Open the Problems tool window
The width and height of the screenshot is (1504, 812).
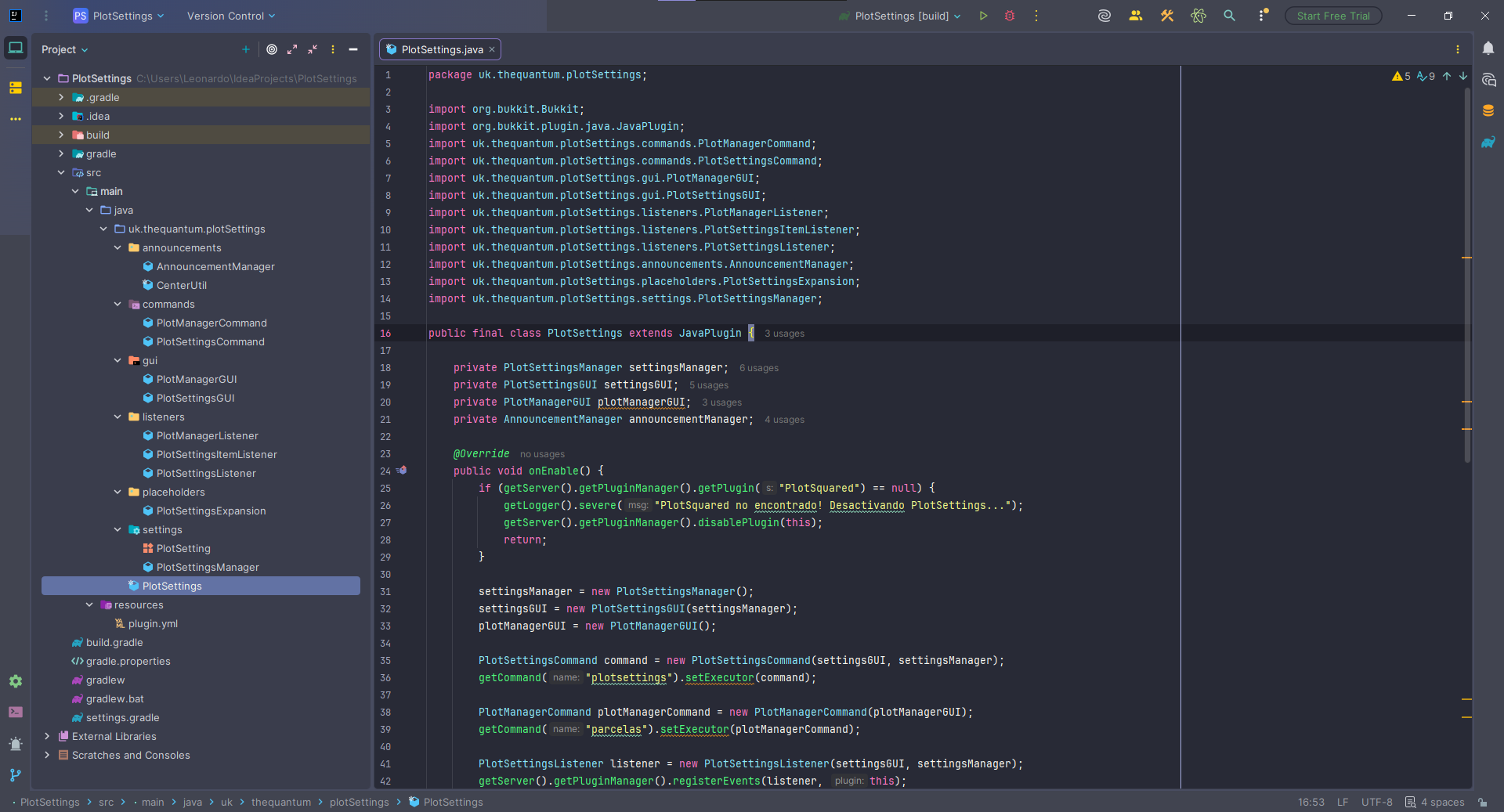[x=16, y=743]
